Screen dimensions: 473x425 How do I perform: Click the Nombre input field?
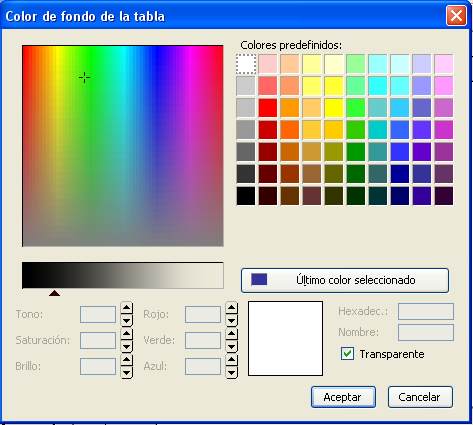pos(426,332)
